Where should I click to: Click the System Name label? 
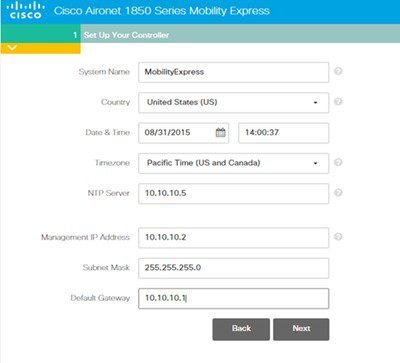(x=104, y=72)
